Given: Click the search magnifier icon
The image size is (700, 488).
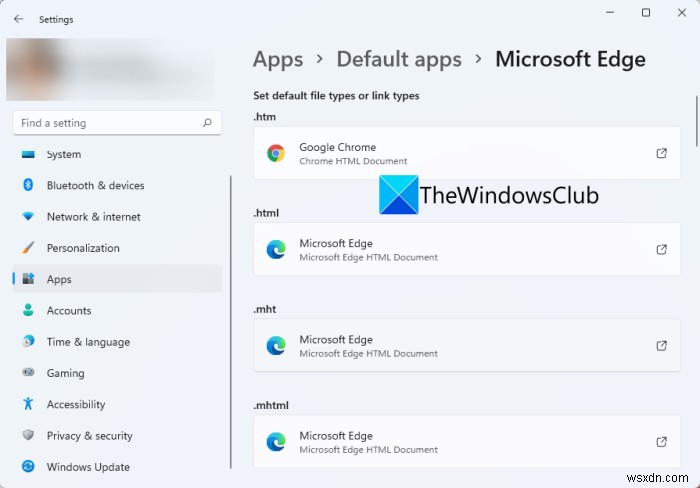Looking at the screenshot, I should coord(207,122).
